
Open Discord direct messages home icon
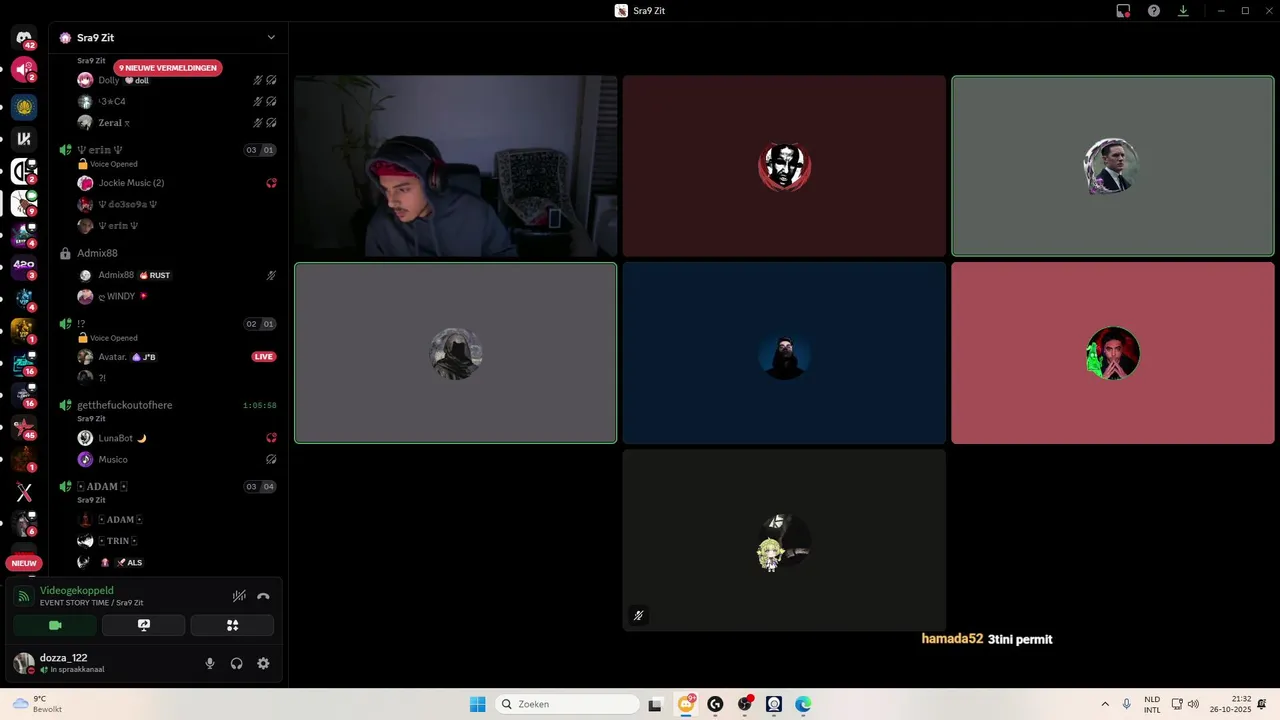tap(24, 38)
